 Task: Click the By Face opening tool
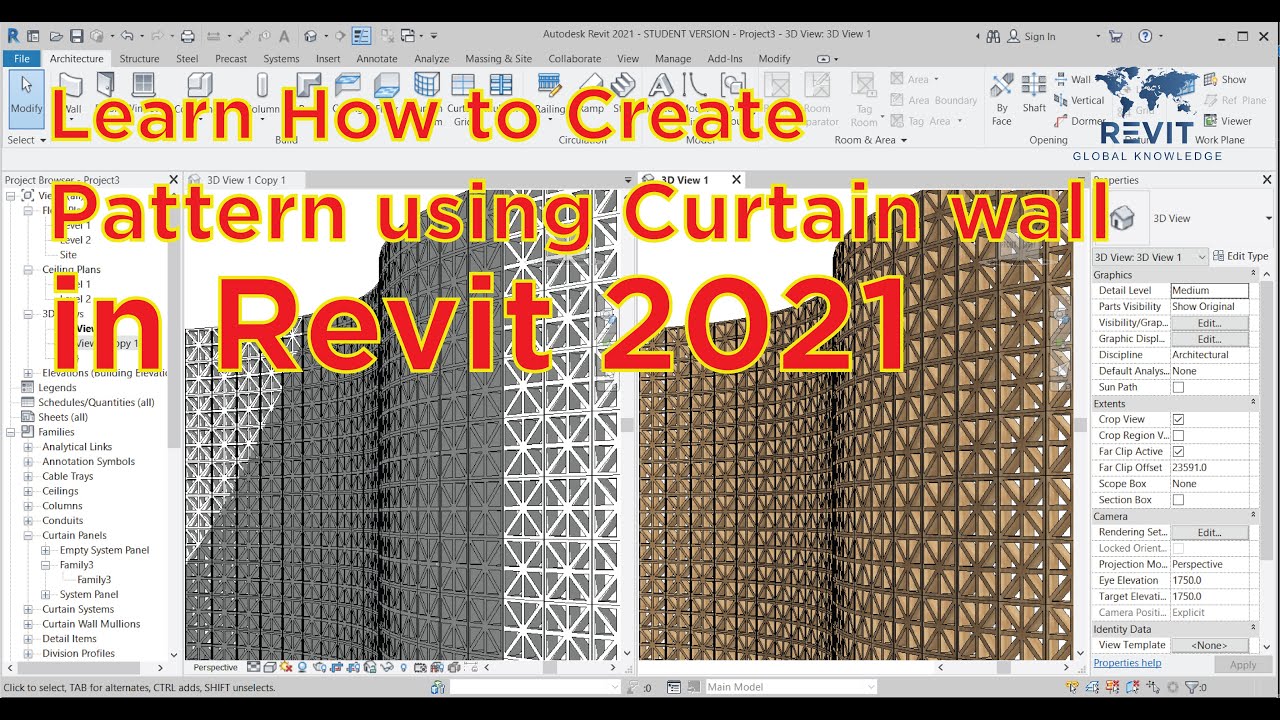tap(1002, 98)
